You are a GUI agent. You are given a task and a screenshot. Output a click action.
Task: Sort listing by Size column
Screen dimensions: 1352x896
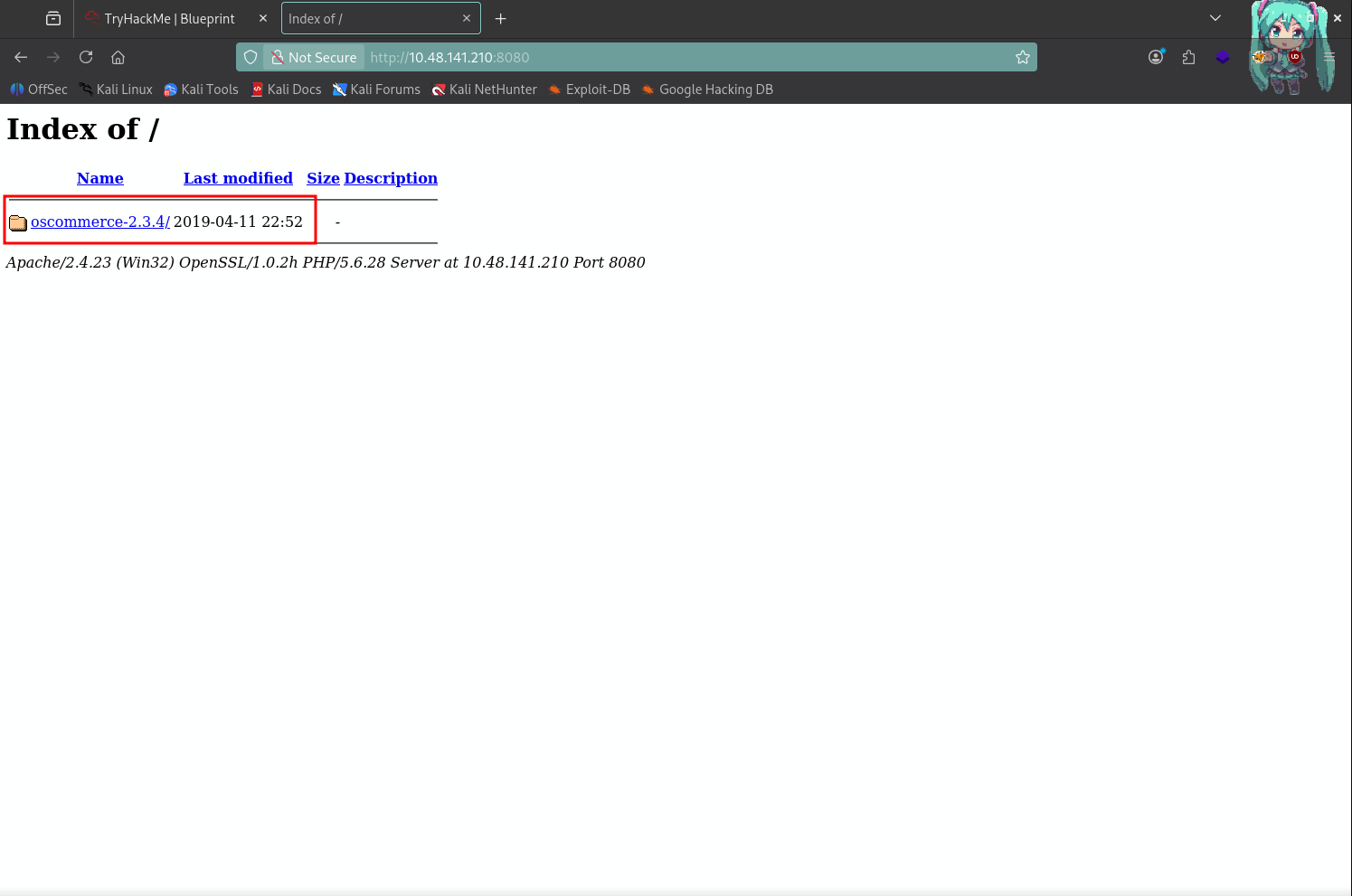click(323, 178)
